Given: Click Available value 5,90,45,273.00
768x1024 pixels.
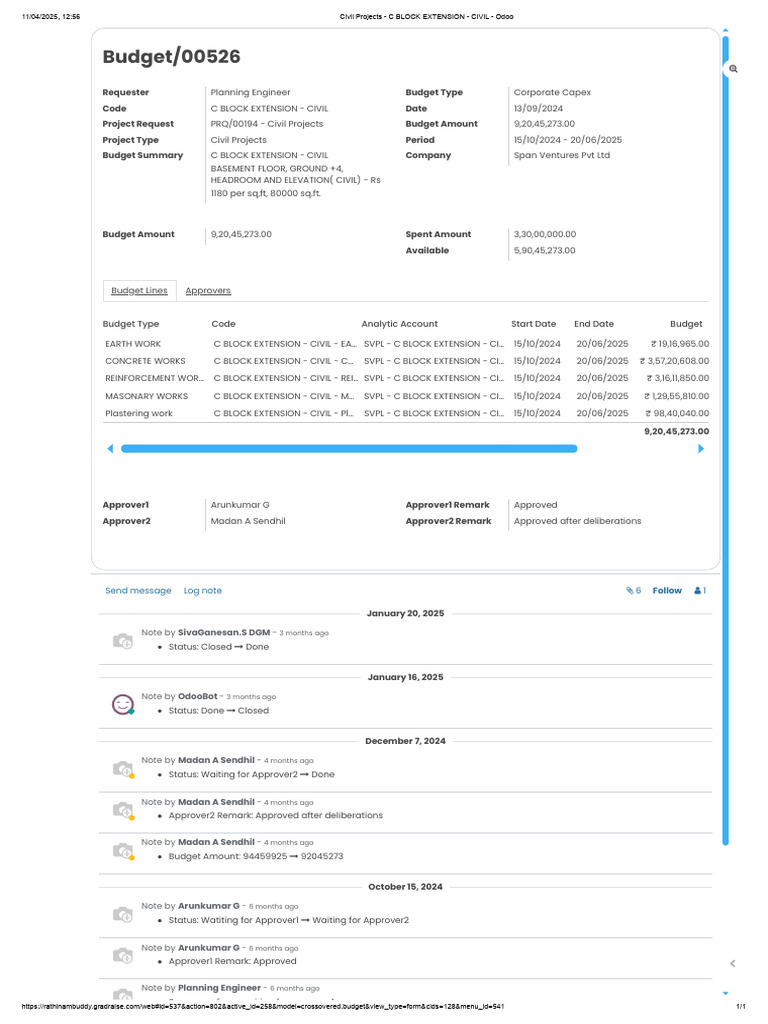Looking at the screenshot, I should (x=544, y=251).
